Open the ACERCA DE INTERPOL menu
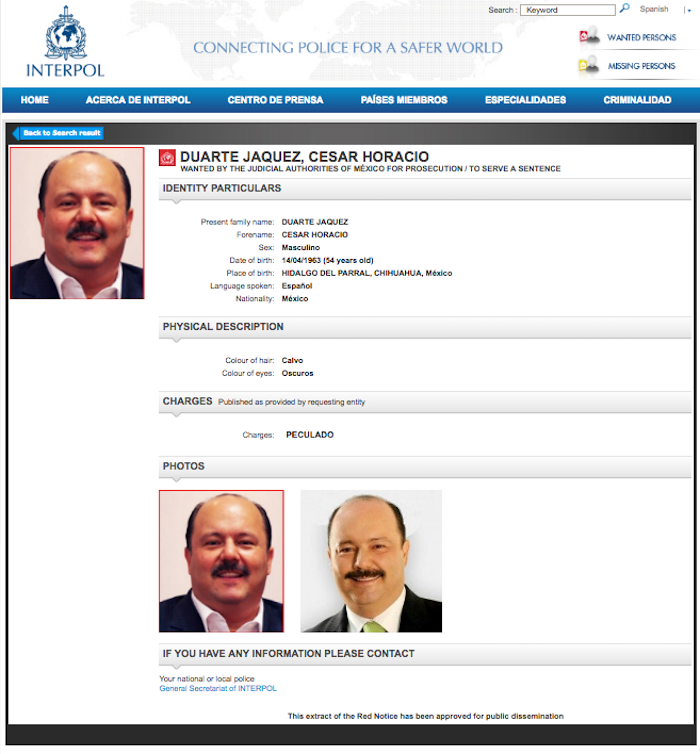Screen dimensions: 700x754 pyautogui.click(x=138, y=100)
